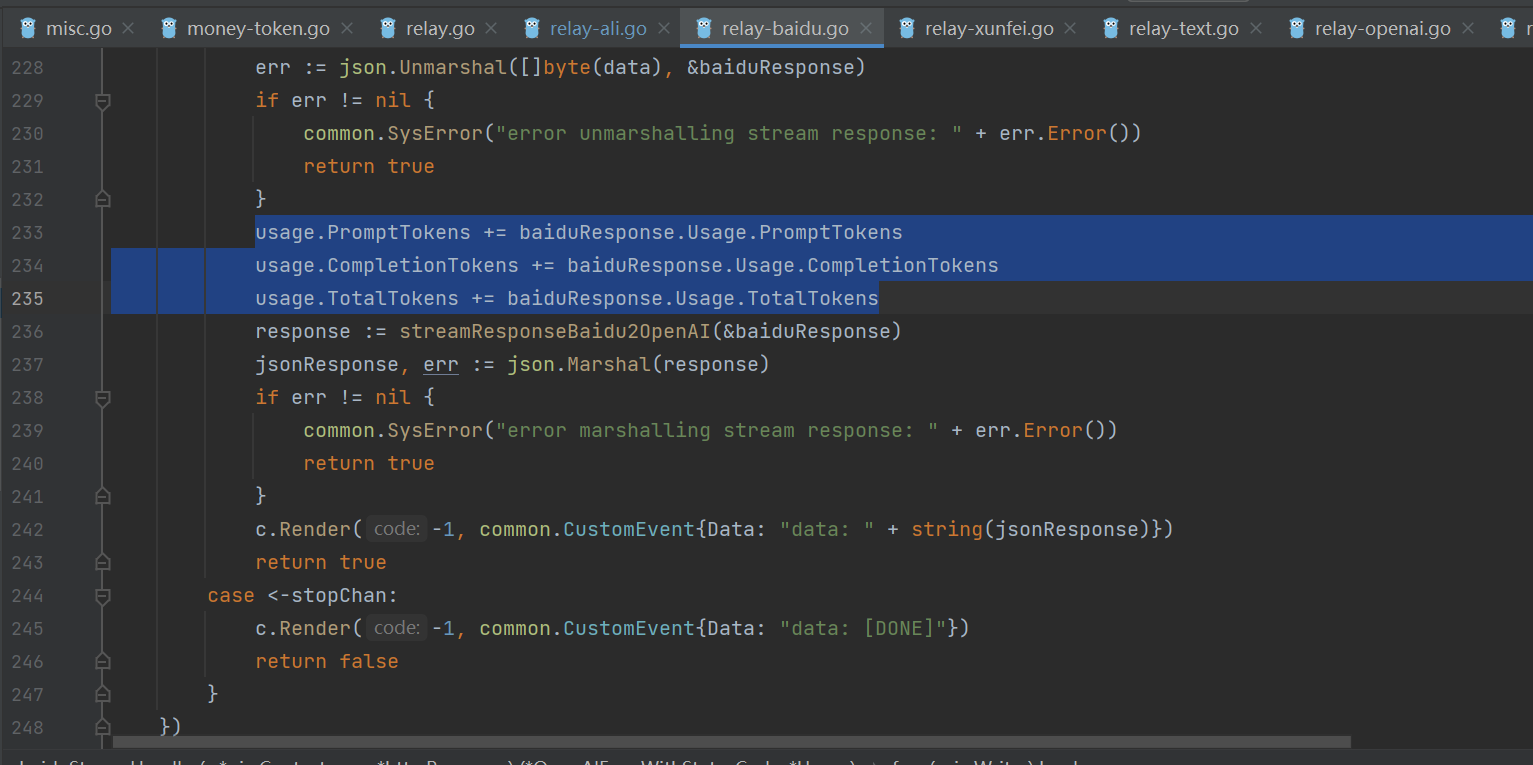Collapse the if err block at line 238

(x=102, y=397)
